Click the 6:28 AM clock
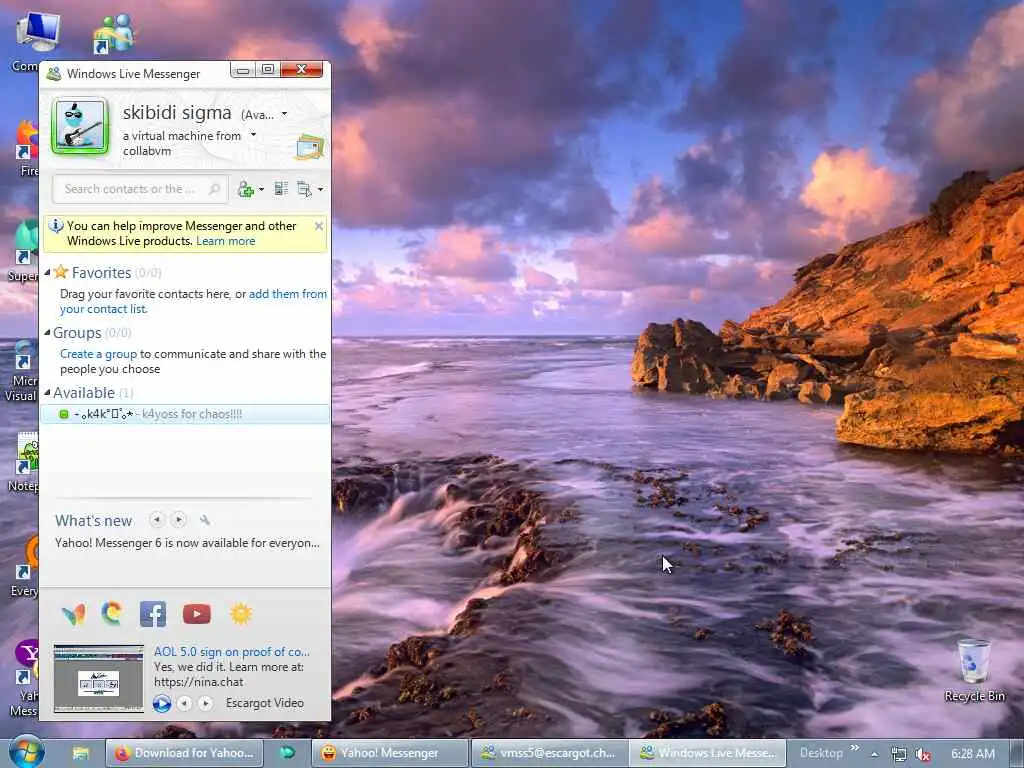Viewport: 1024px width, 768px height. [973, 754]
